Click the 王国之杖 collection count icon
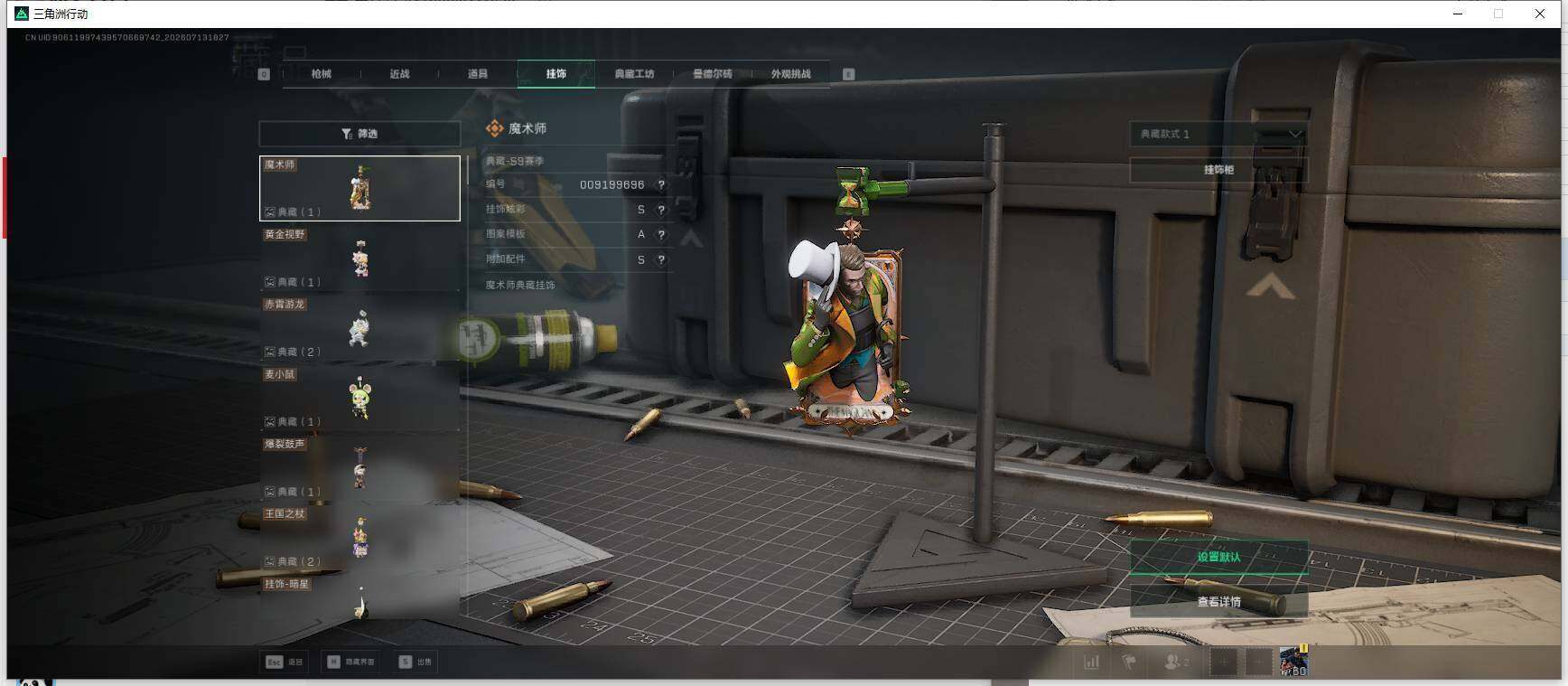 tap(269, 561)
